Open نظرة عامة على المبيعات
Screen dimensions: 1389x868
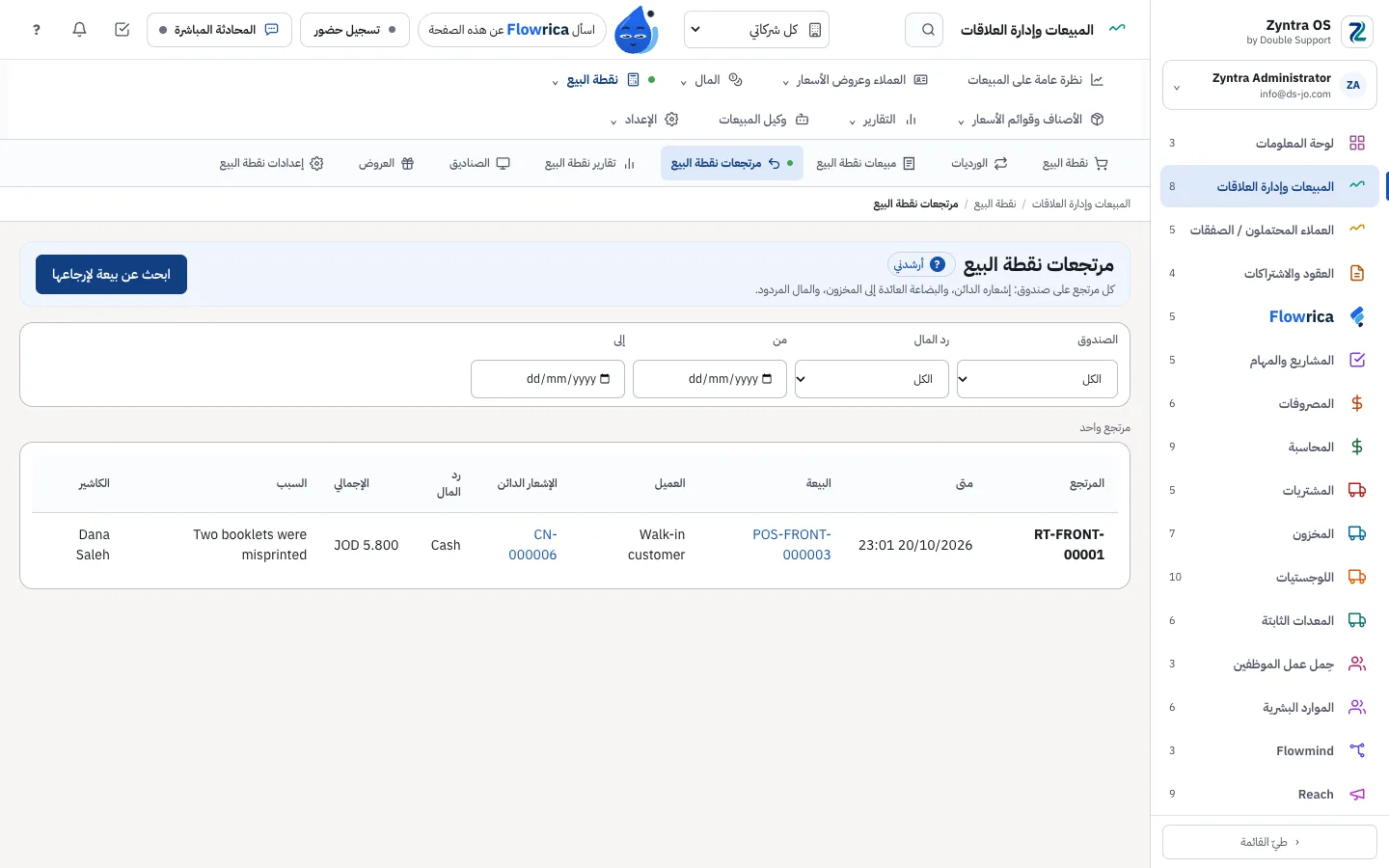click(1035, 80)
